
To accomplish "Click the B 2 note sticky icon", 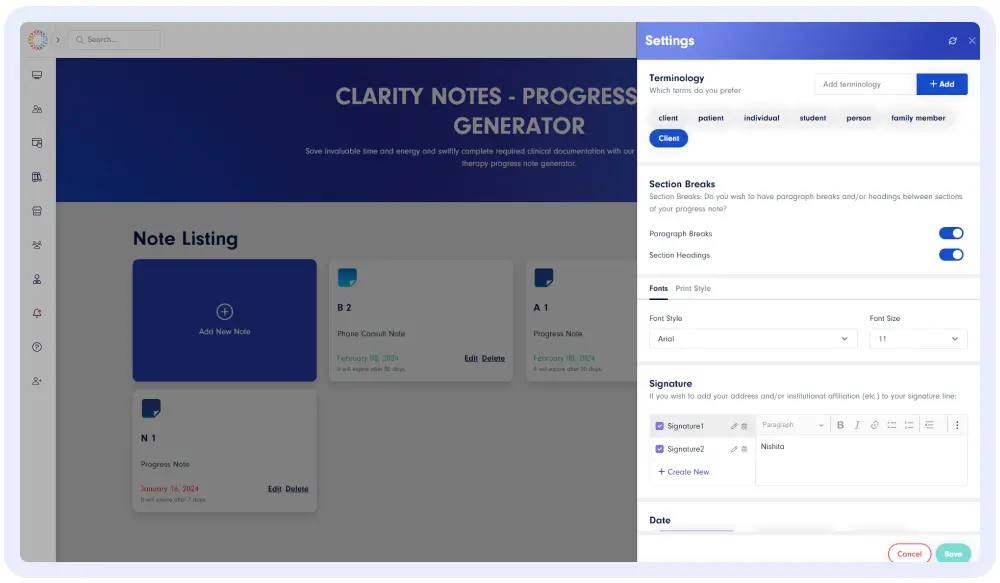I will (347, 277).
